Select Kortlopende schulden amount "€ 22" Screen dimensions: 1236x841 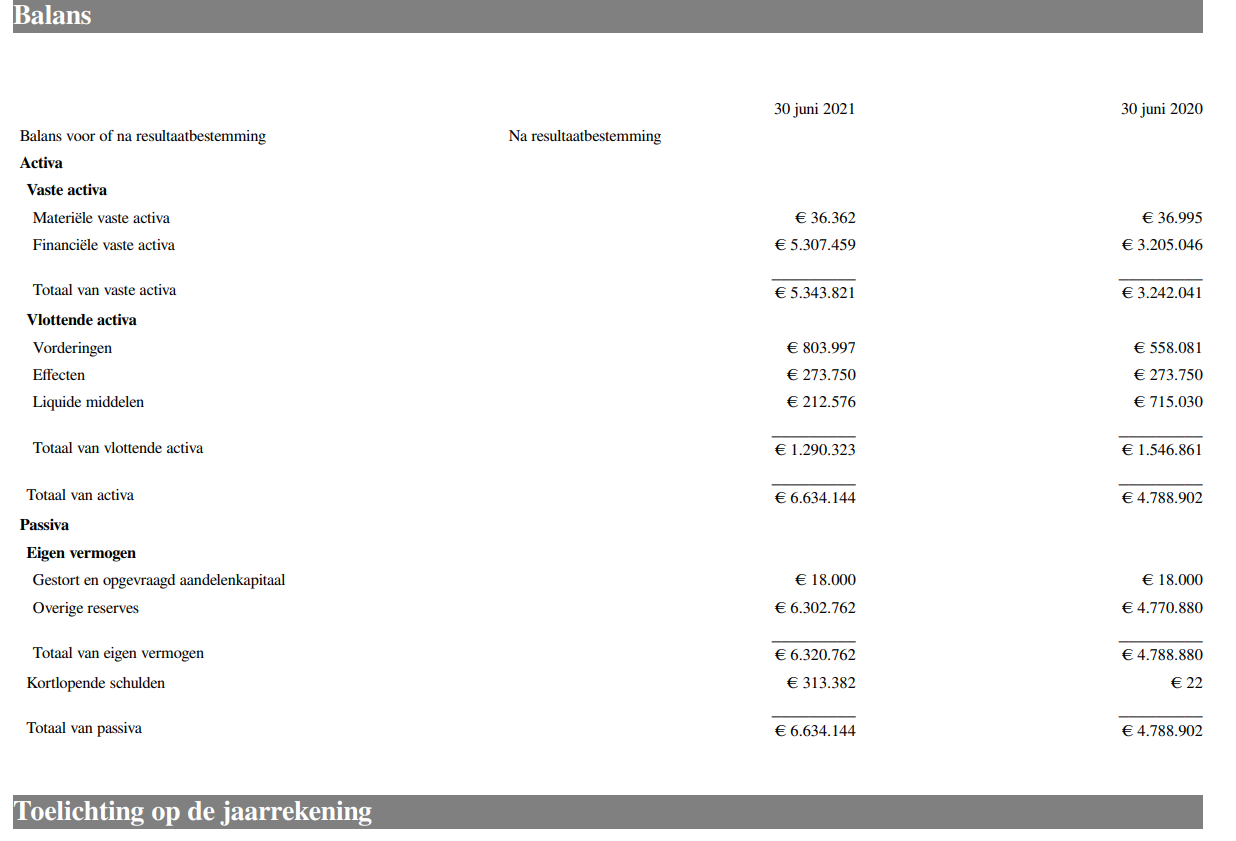1187,683
